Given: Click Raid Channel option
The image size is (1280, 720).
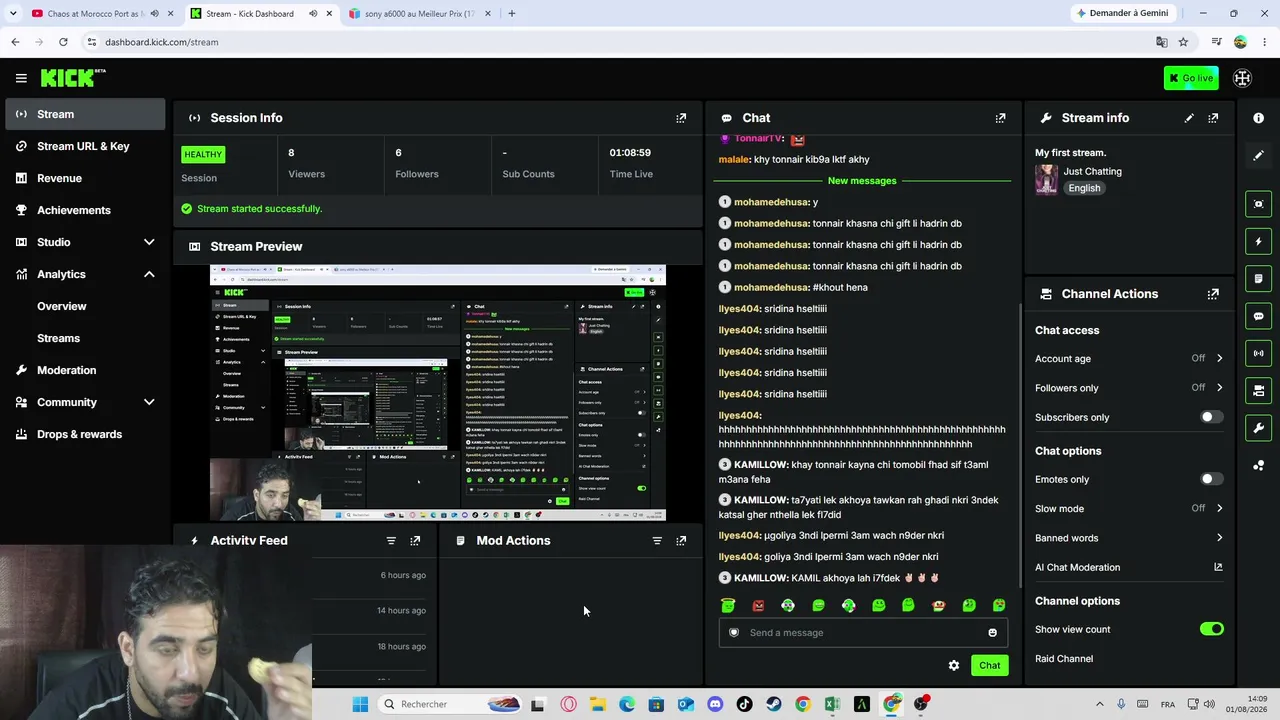Looking at the screenshot, I should [1064, 659].
